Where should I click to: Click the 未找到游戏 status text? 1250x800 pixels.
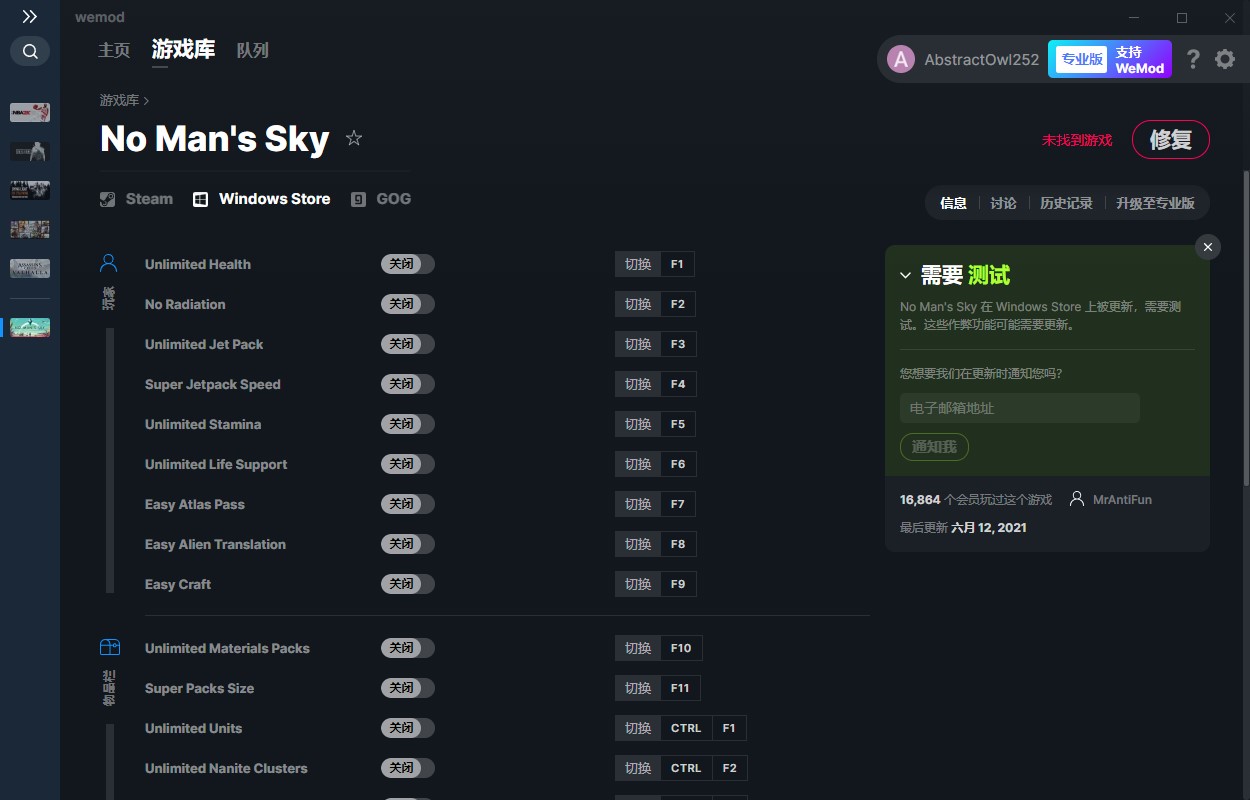pos(1077,140)
